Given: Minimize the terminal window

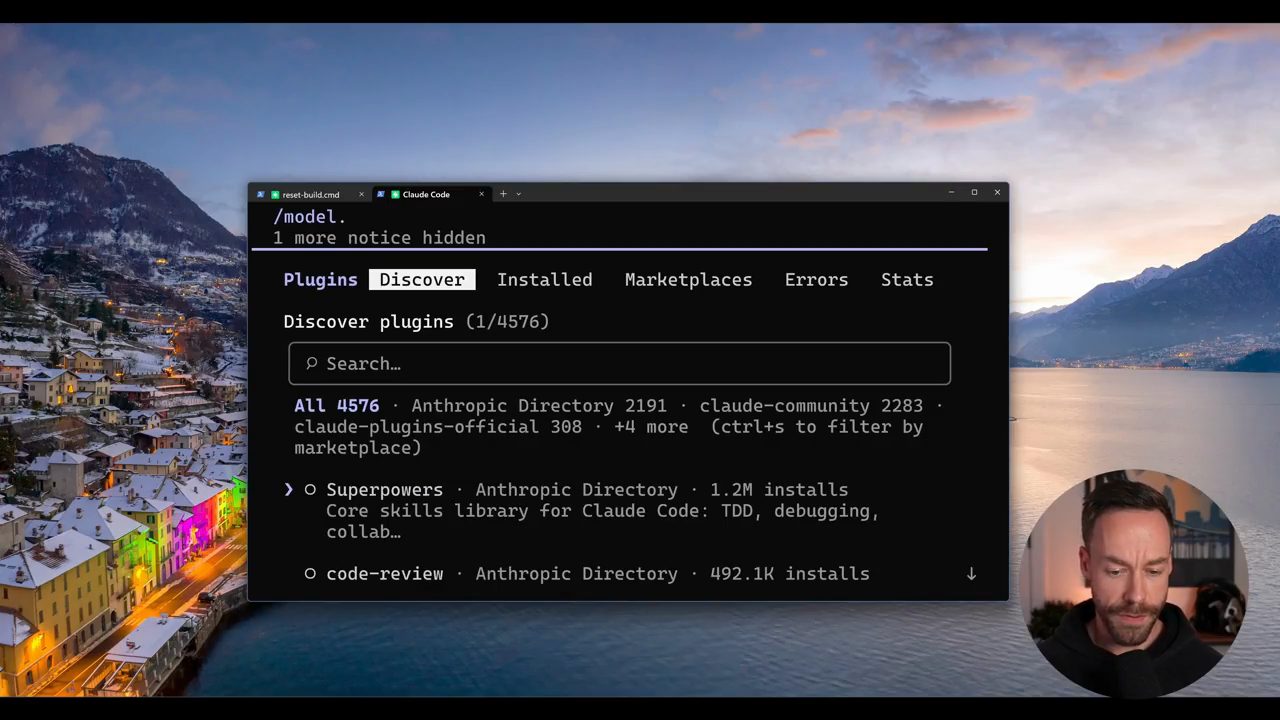Looking at the screenshot, I should pos(951,193).
